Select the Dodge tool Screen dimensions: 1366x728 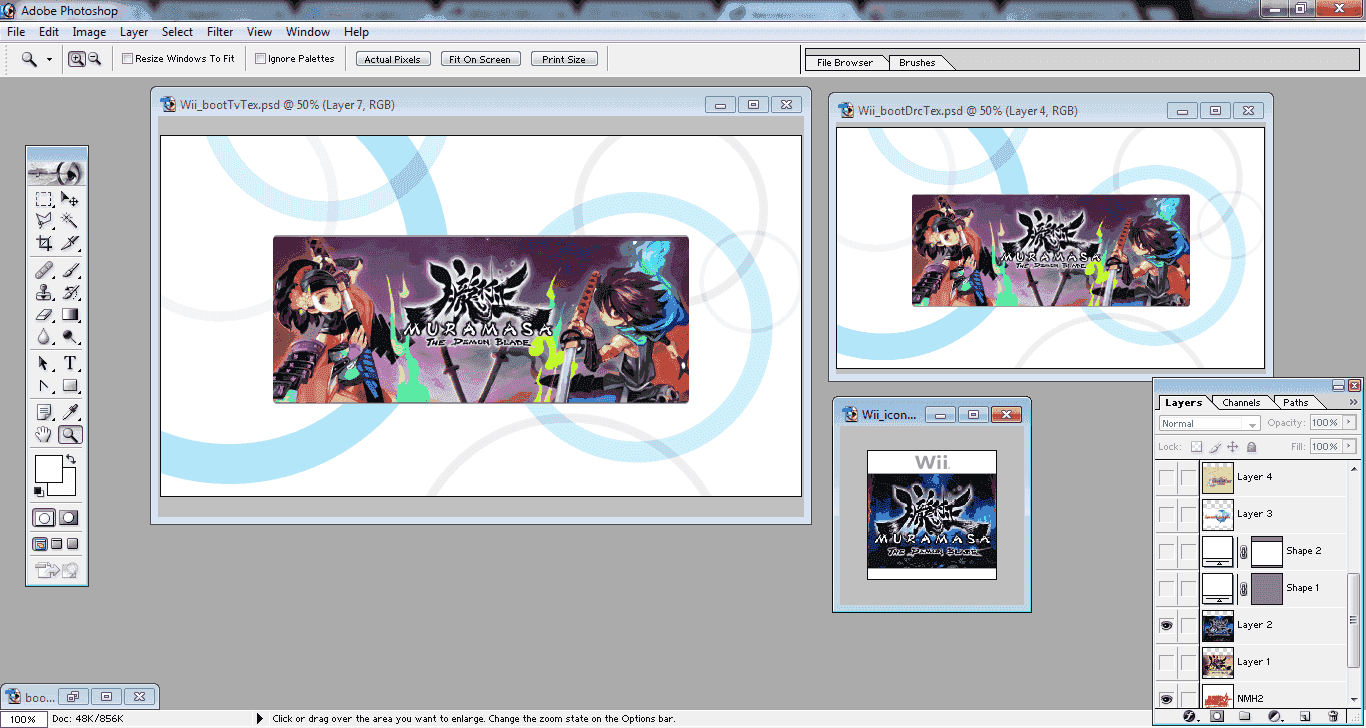(x=70, y=337)
